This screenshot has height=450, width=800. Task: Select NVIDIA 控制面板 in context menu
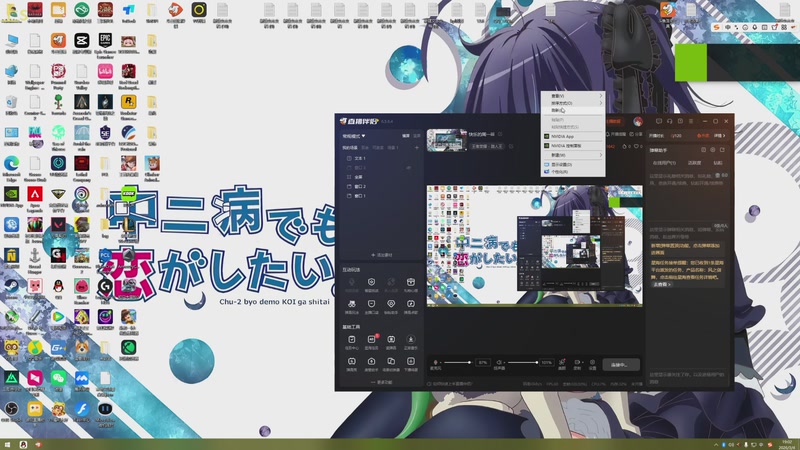point(573,145)
